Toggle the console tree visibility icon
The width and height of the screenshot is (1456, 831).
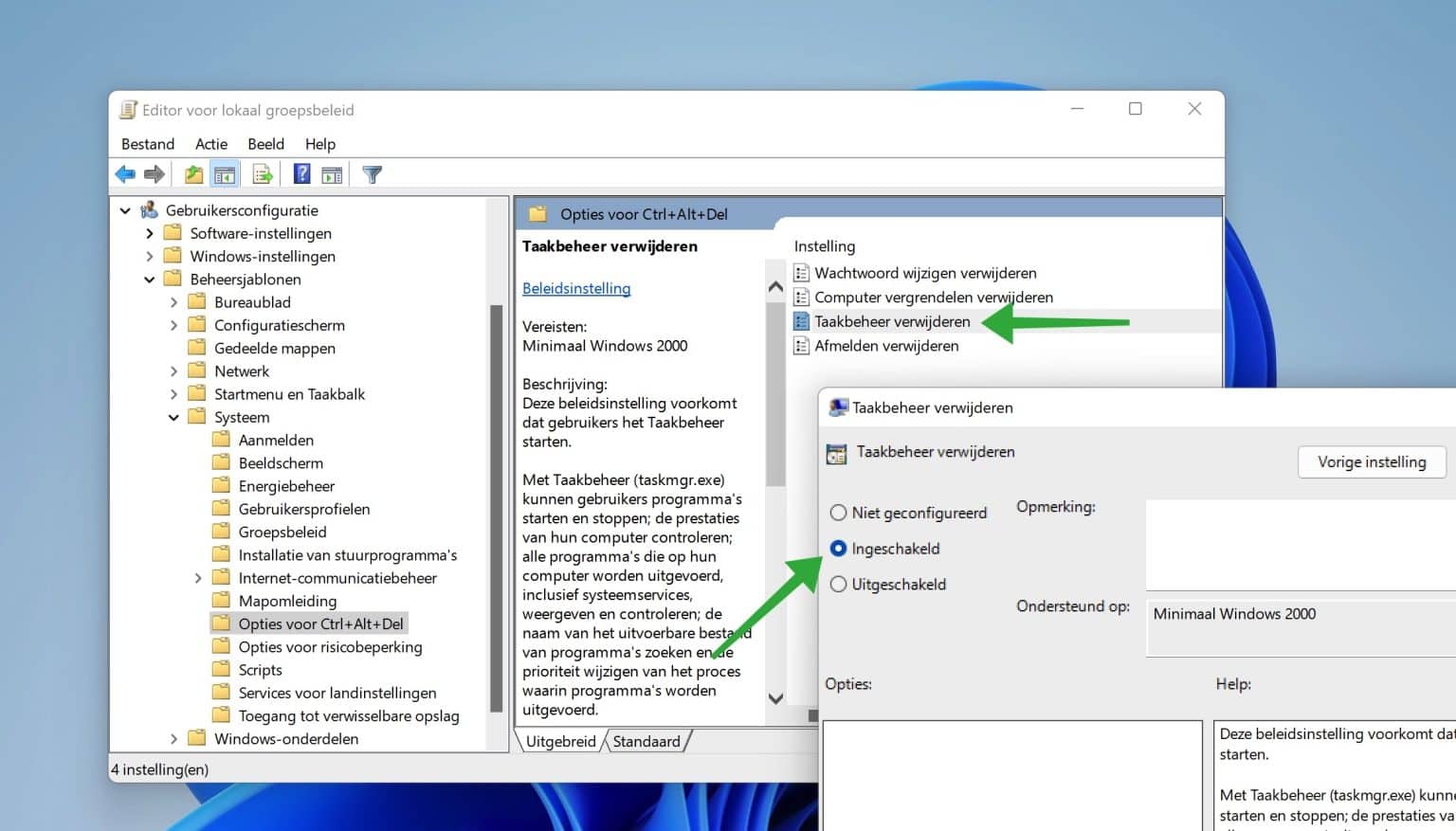pyautogui.click(x=225, y=173)
